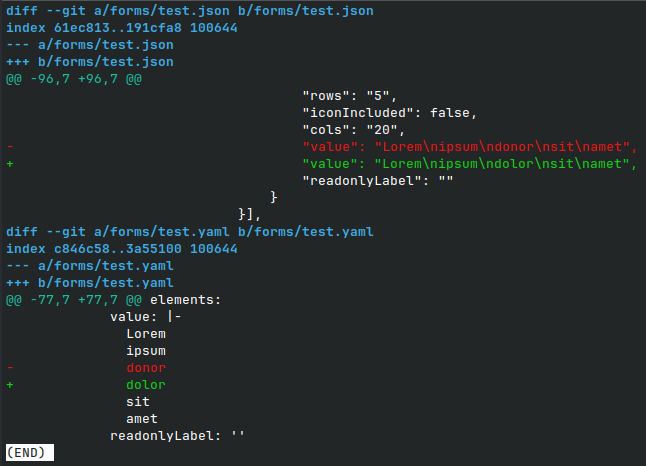Click the JSON "readonlyLabel": "" line

[378, 181]
